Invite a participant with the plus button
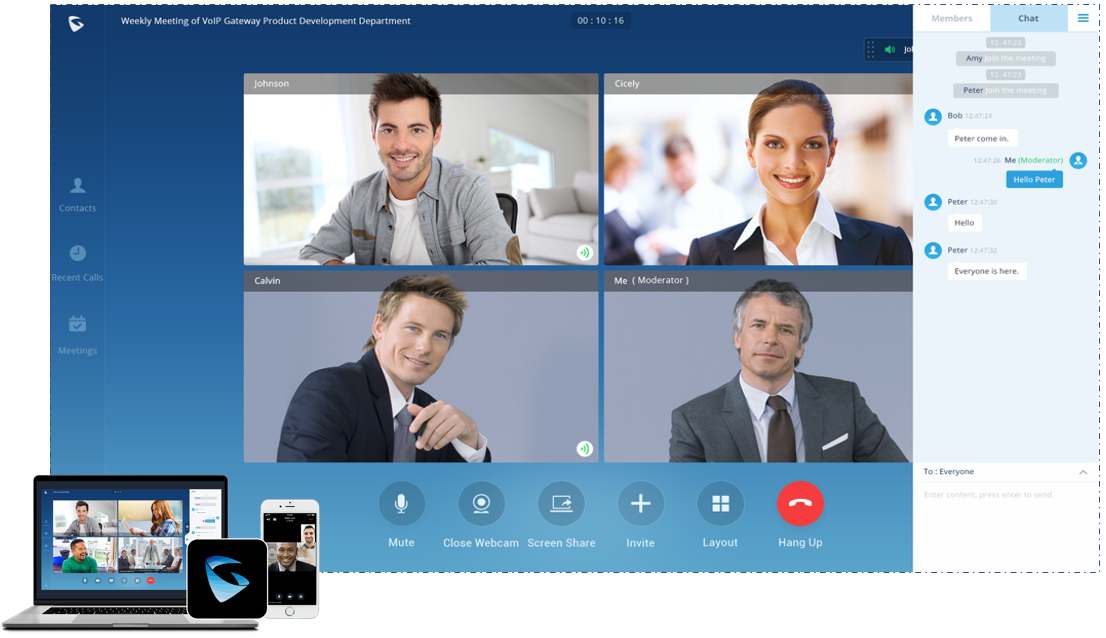 tap(640, 504)
